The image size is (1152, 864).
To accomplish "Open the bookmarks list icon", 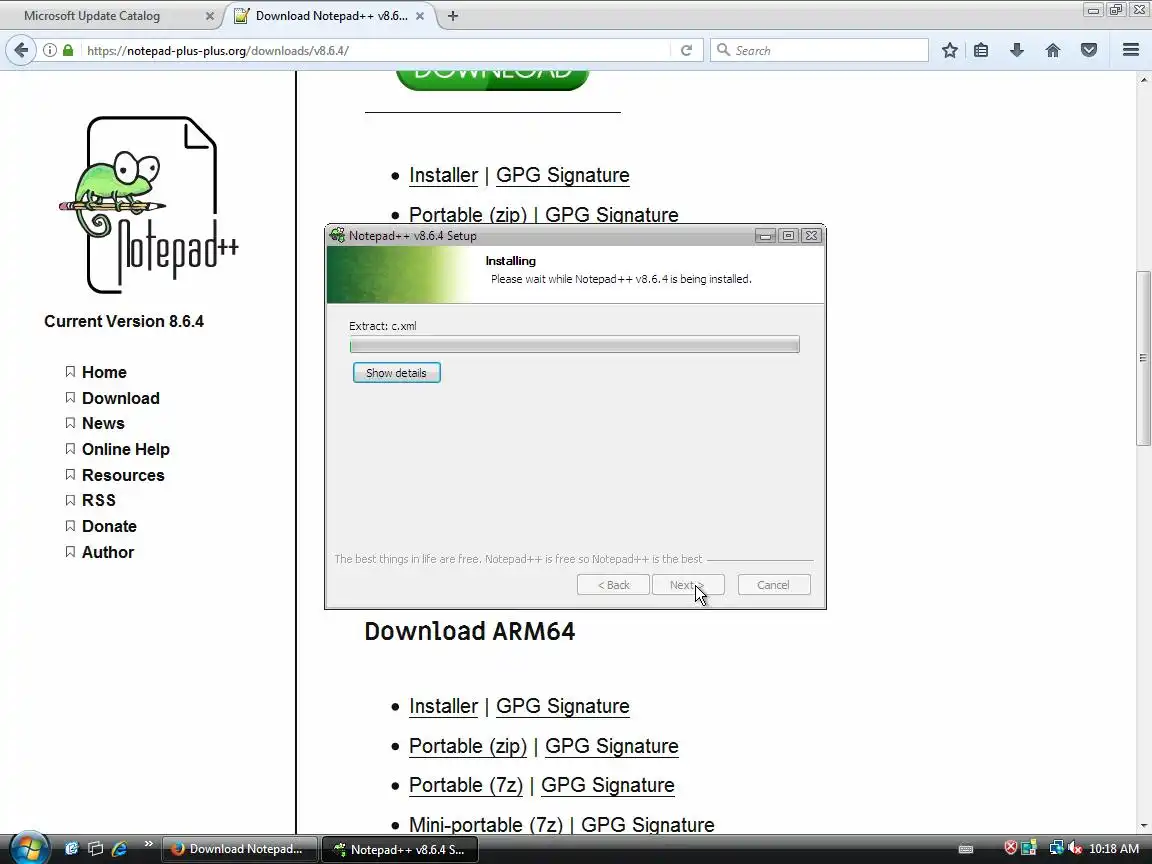I will pyautogui.click(x=981, y=50).
